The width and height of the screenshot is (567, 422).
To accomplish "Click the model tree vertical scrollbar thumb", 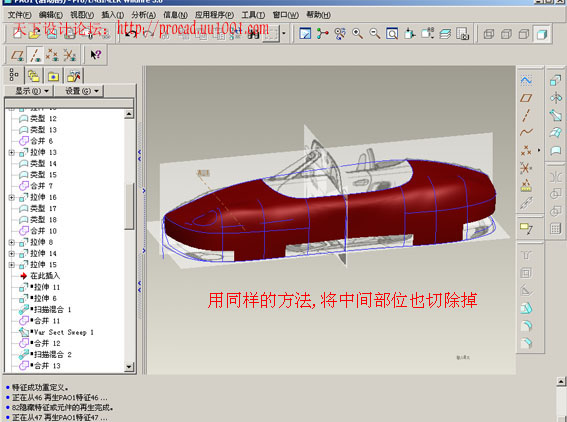I will (x=129, y=206).
